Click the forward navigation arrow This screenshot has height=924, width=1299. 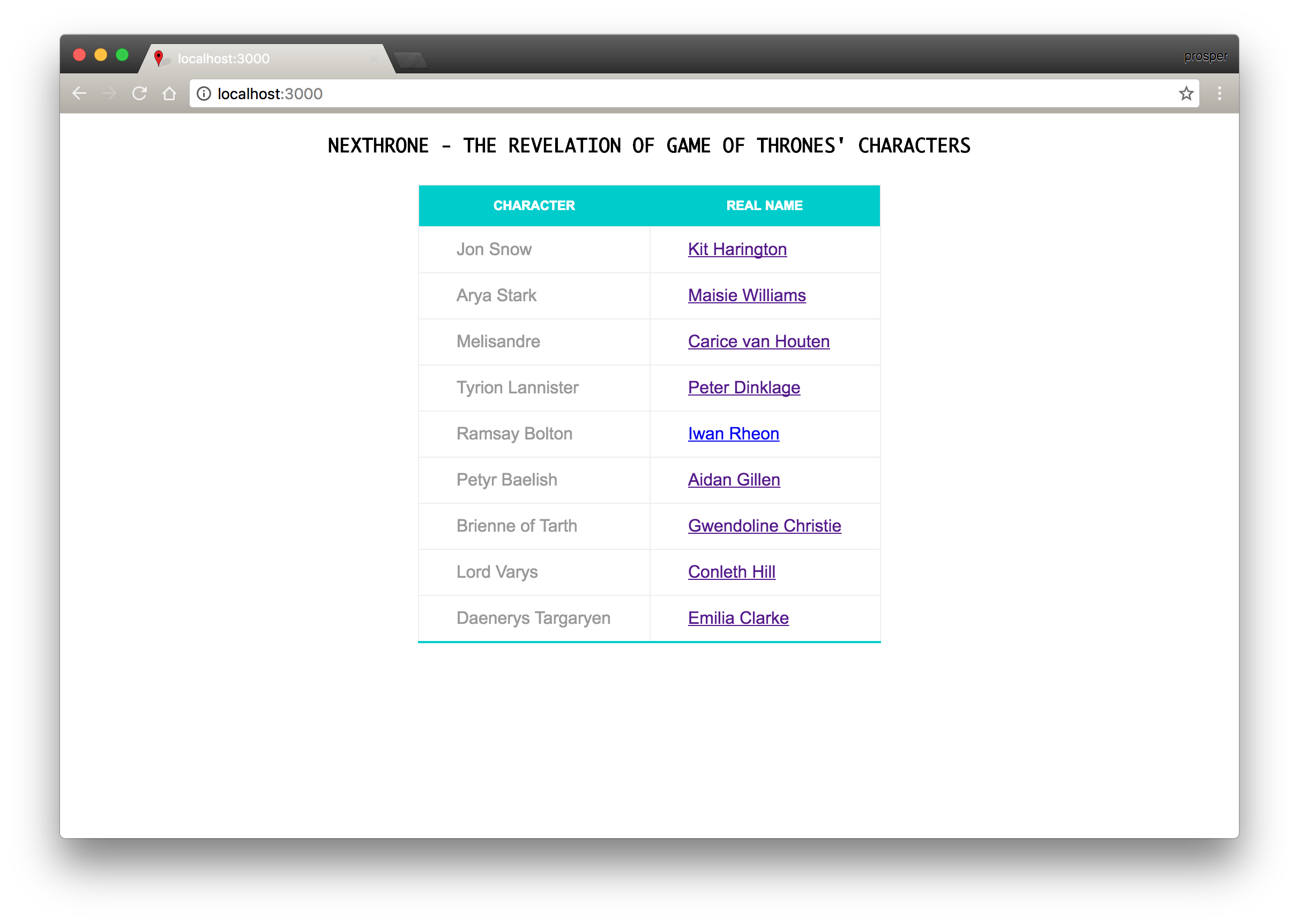click(109, 93)
